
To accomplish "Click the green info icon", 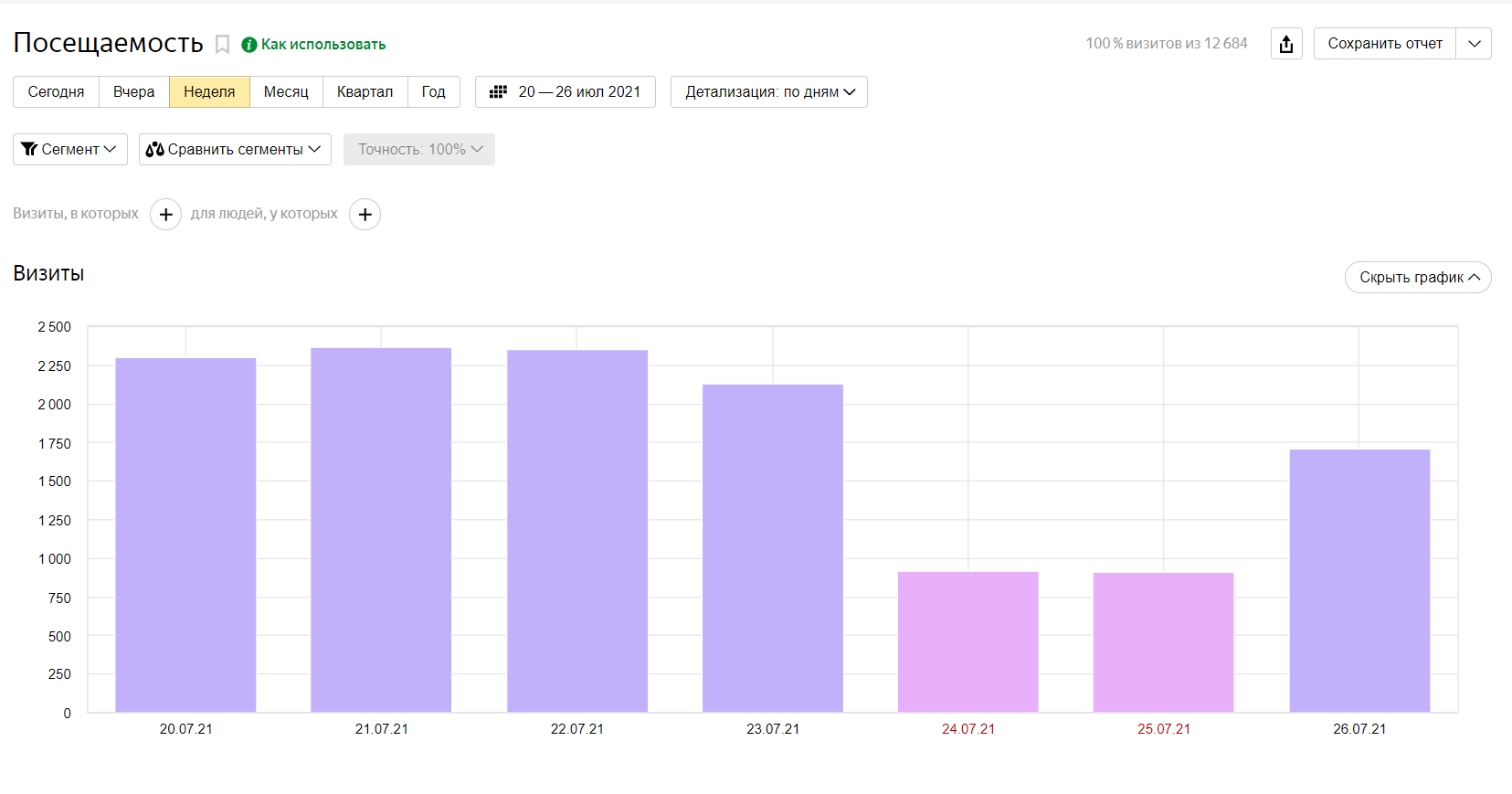I will coord(248,45).
